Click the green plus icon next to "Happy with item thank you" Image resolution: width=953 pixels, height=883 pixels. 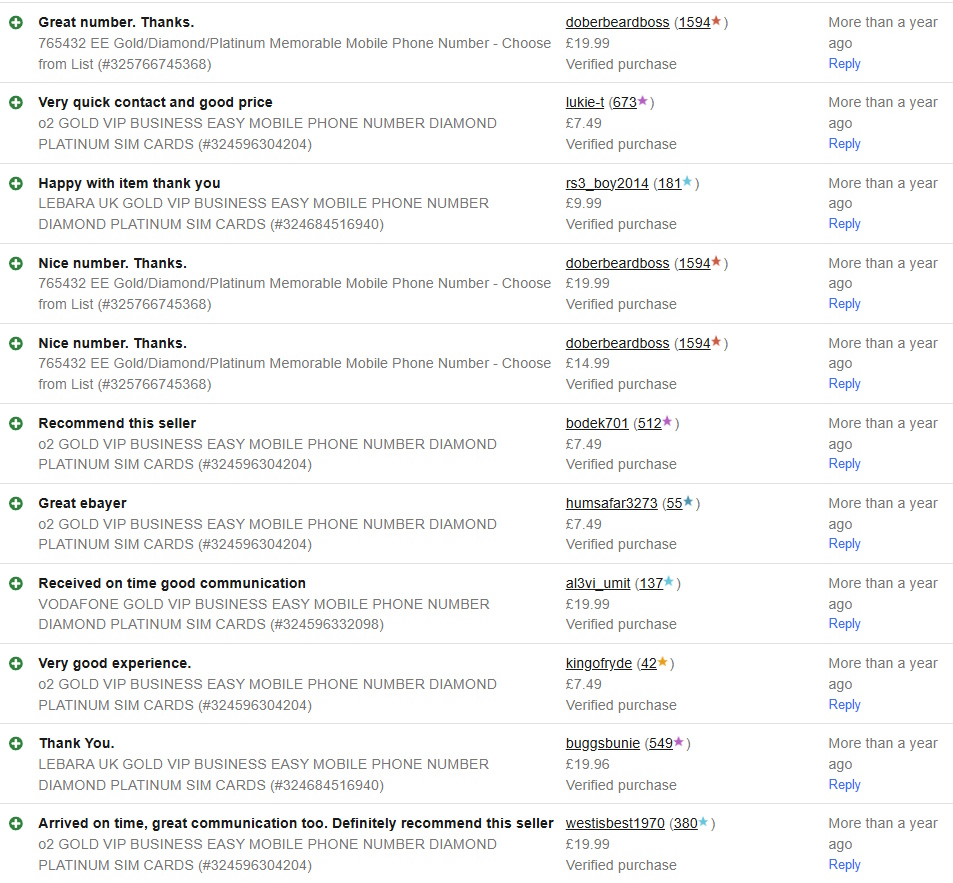(x=16, y=183)
